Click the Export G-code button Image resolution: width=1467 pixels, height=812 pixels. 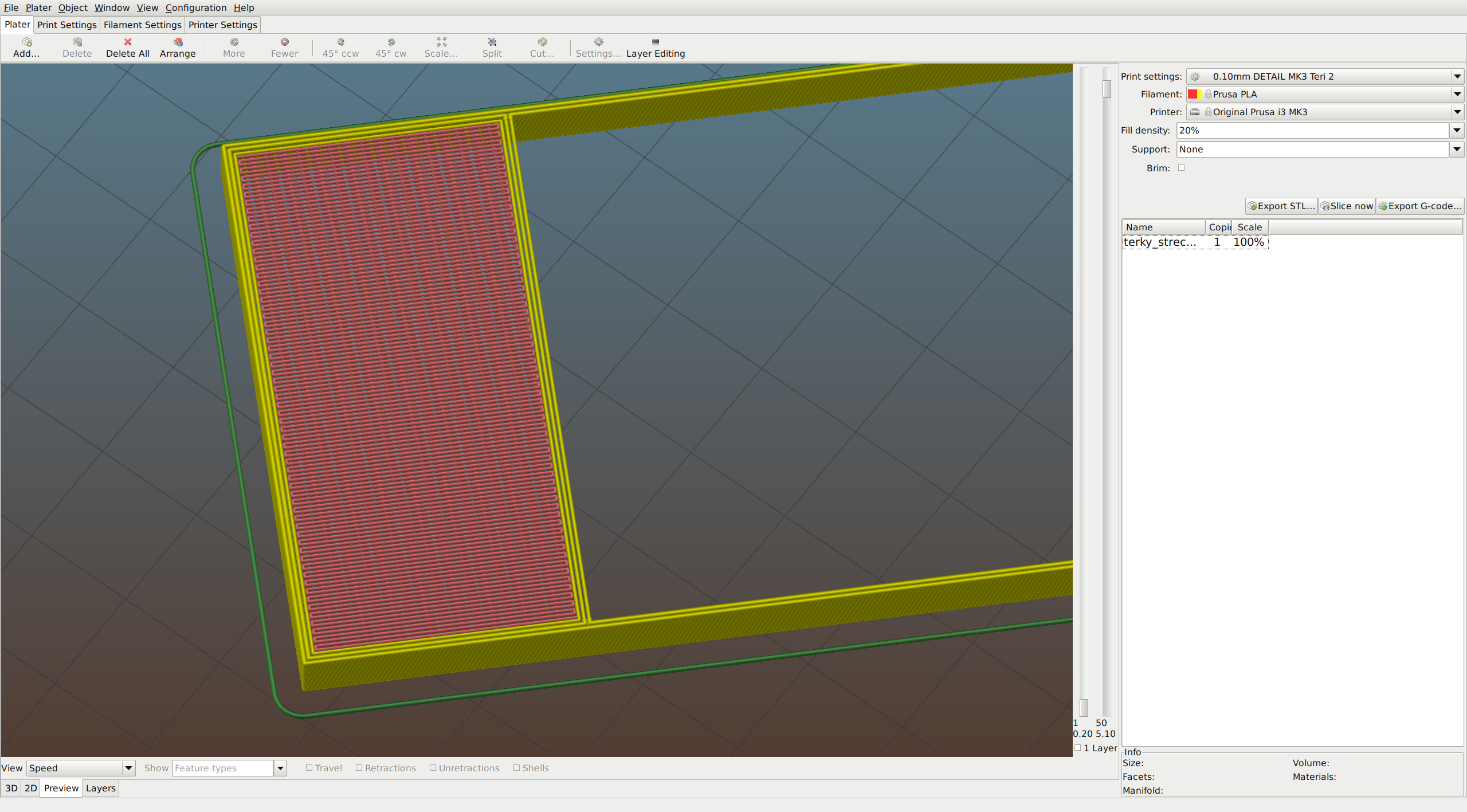[1420, 206]
